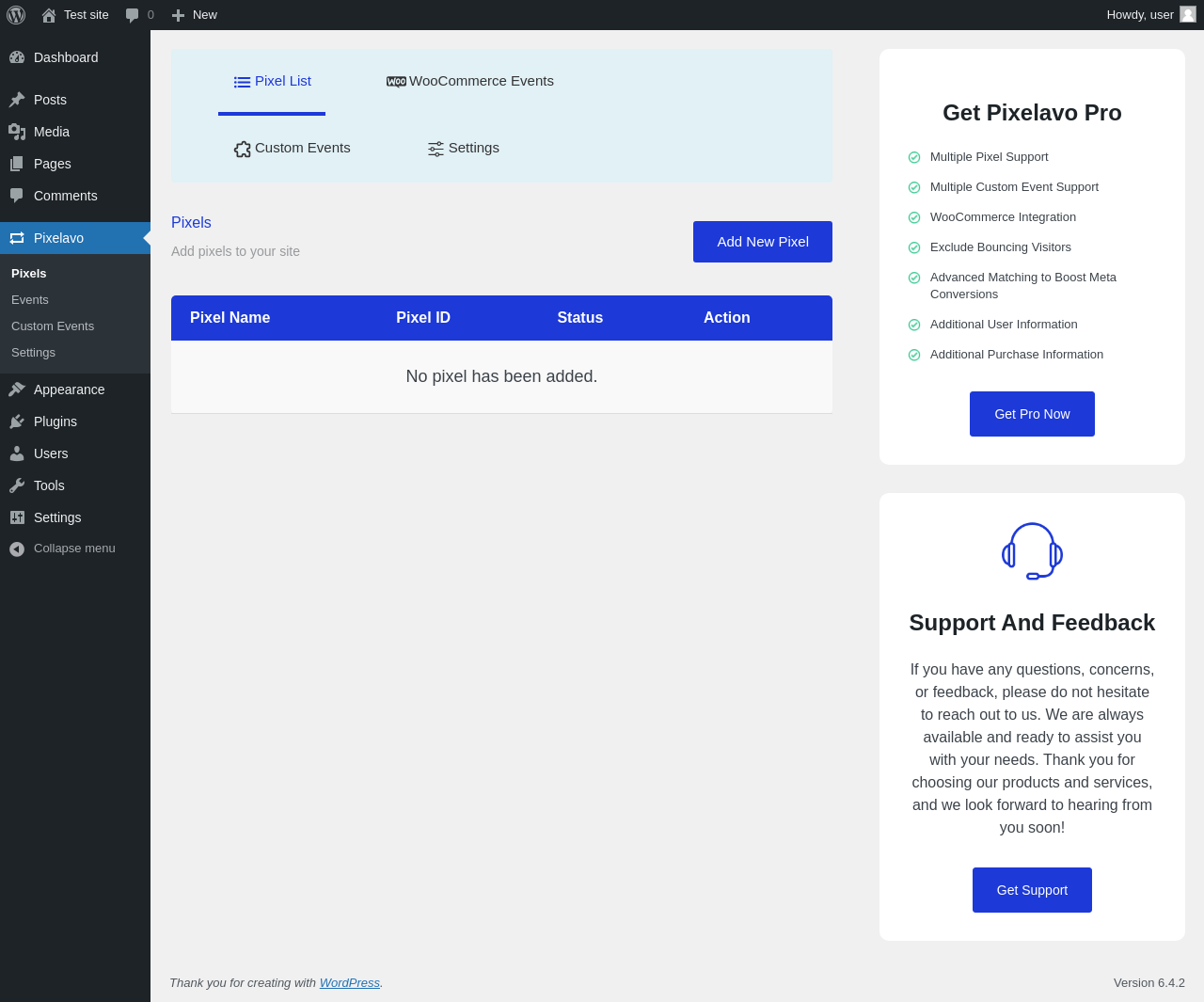Click the sidebar Settings sliders icon

(x=17, y=517)
